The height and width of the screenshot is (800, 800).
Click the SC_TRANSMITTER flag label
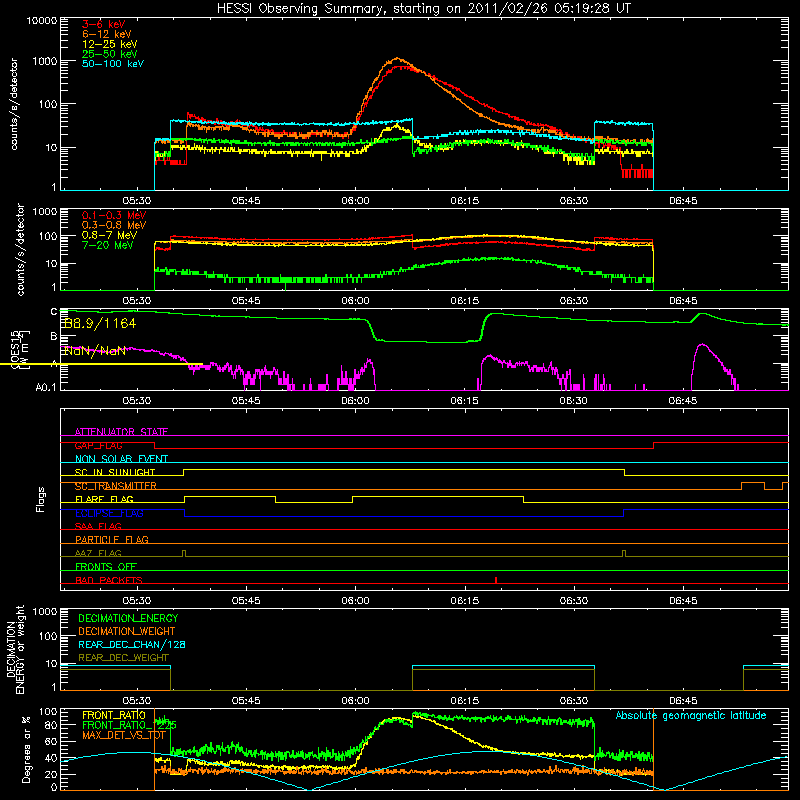tap(116, 486)
